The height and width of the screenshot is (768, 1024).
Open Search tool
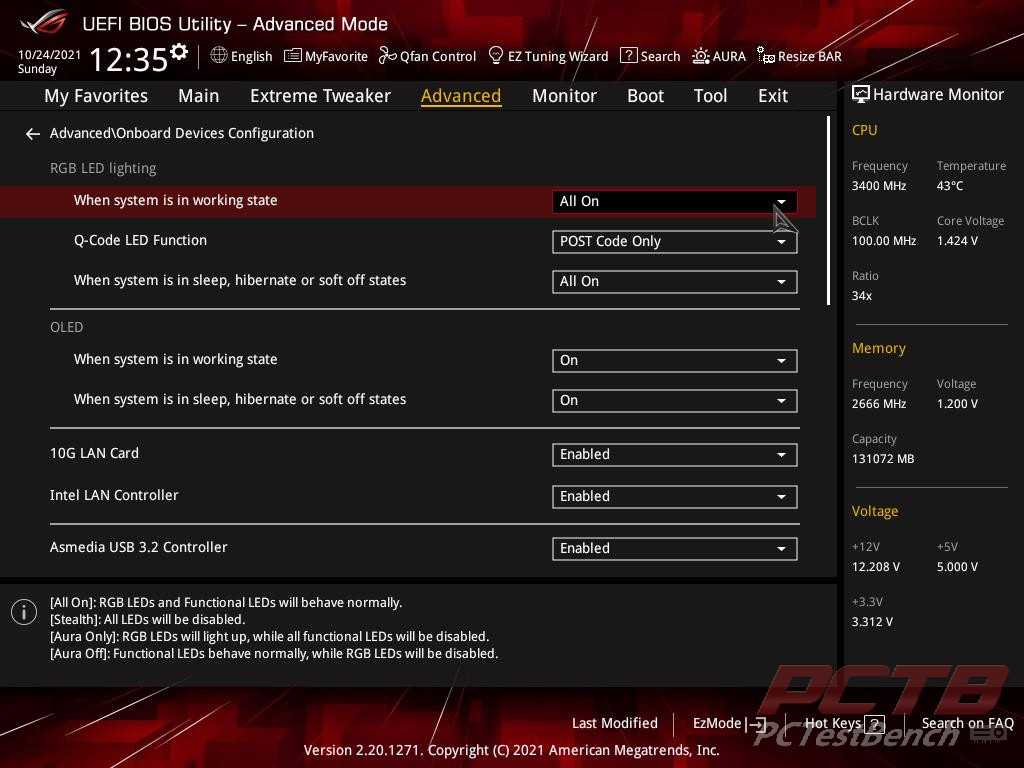click(650, 56)
